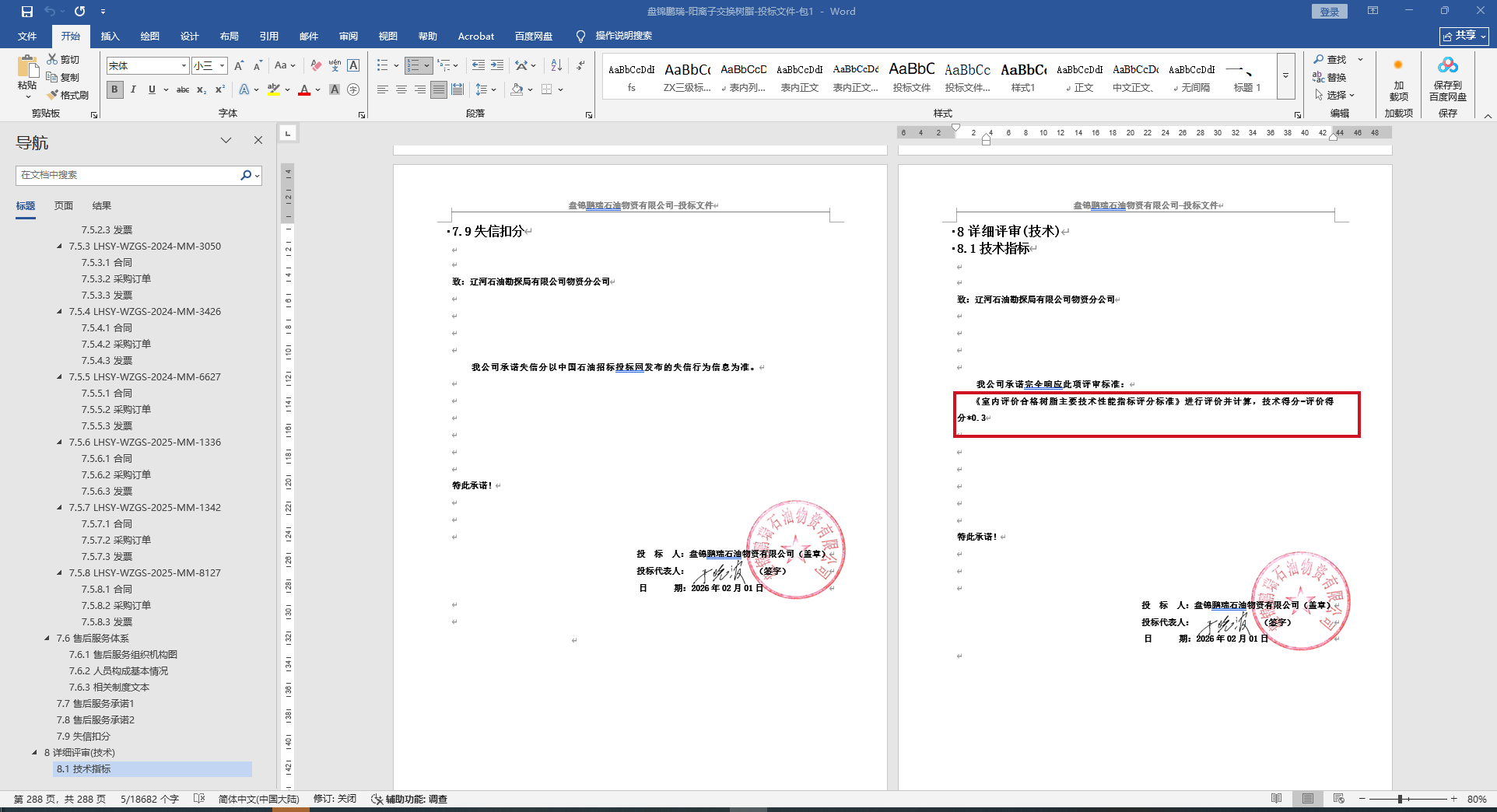This screenshot has height=812, width=1497.
Task: Open the 文件 (File) menu
Action: (27, 36)
